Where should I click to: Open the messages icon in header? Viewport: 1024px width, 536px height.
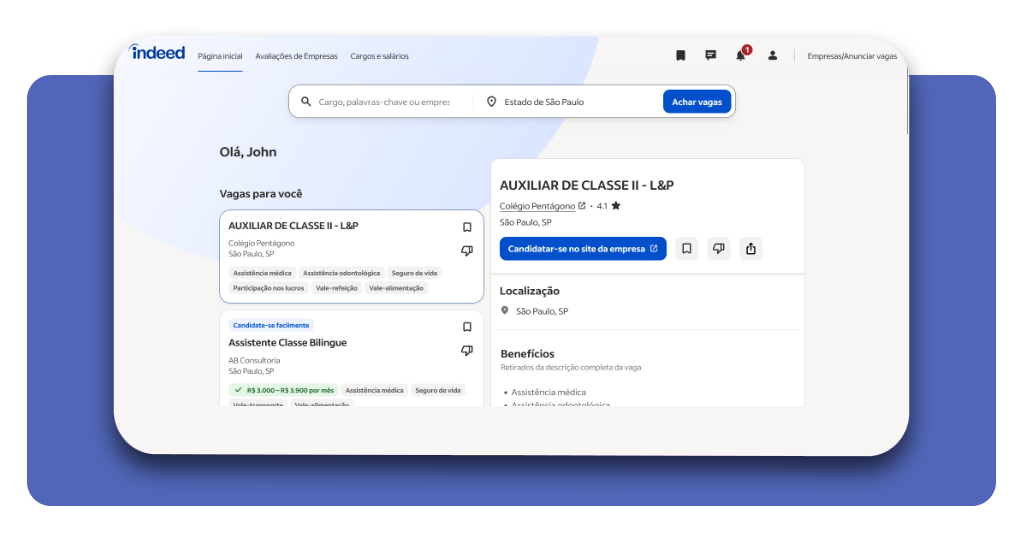711,55
